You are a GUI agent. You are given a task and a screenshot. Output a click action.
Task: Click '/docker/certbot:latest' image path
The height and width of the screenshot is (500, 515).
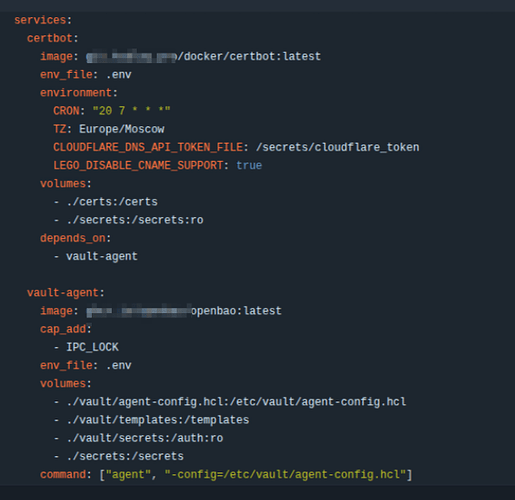point(249,56)
